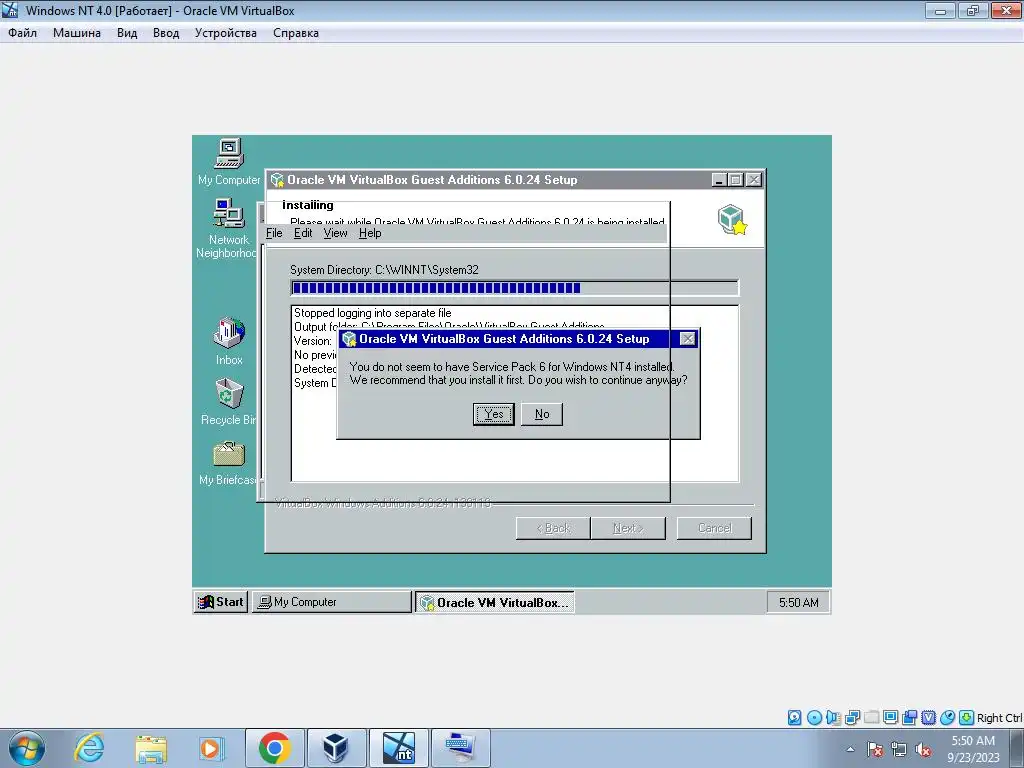1024x768 pixels.
Task: Click Show Desktop strip on host taskbar
Action: click(1017, 748)
